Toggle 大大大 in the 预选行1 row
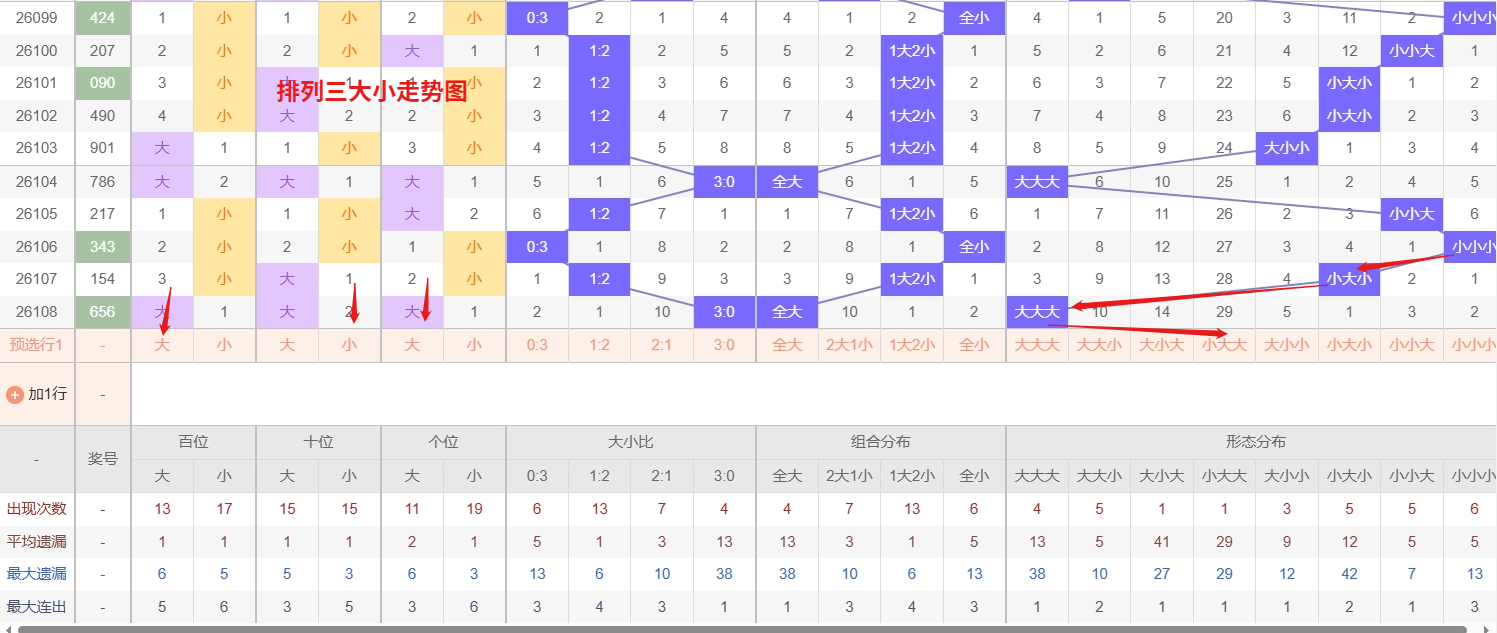Image resolution: width=1497 pixels, height=633 pixels. [1037, 345]
